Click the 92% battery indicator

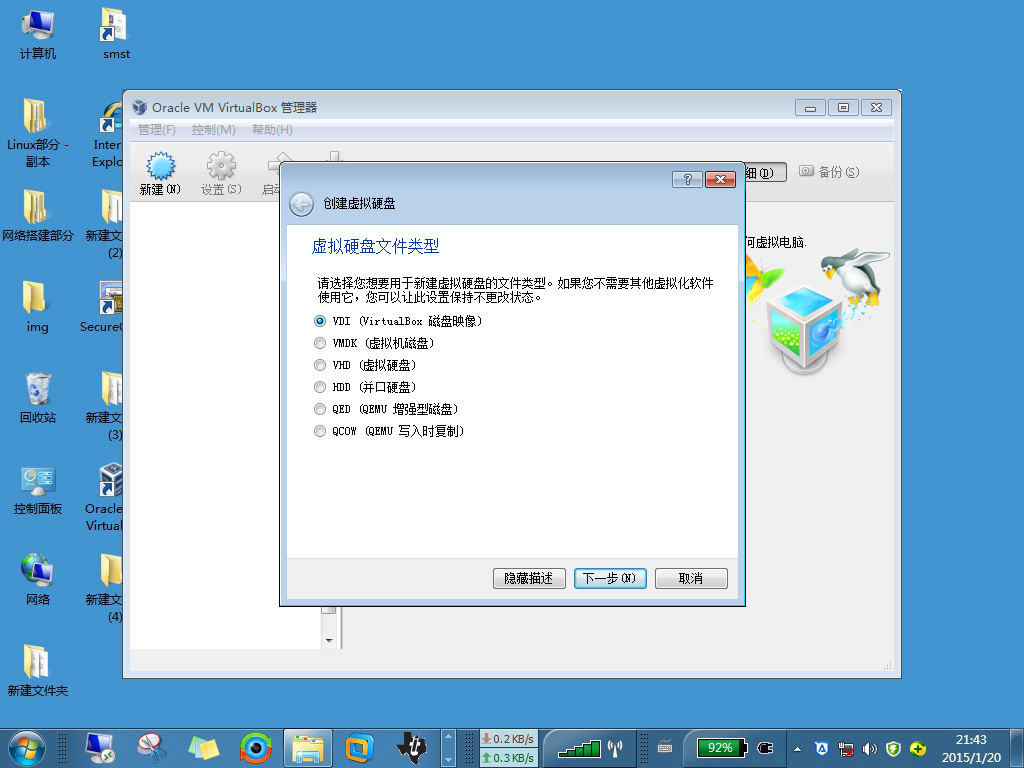(x=720, y=748)
